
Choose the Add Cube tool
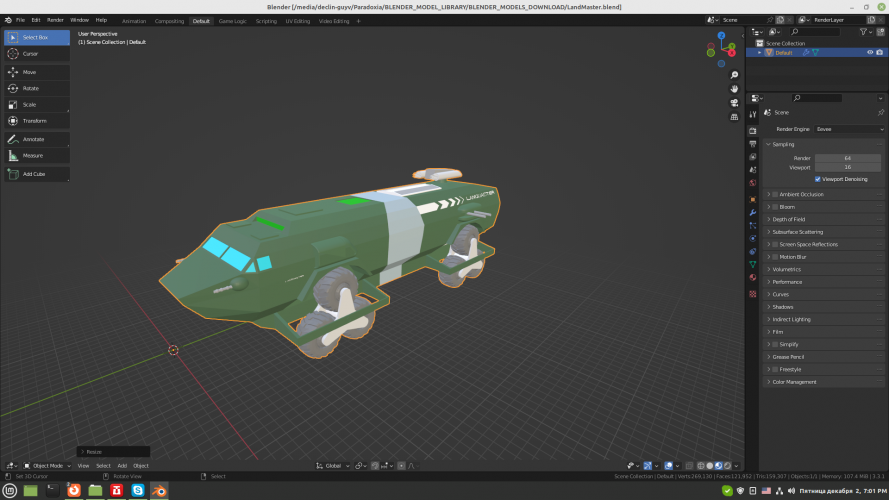(x=36, y=173)
